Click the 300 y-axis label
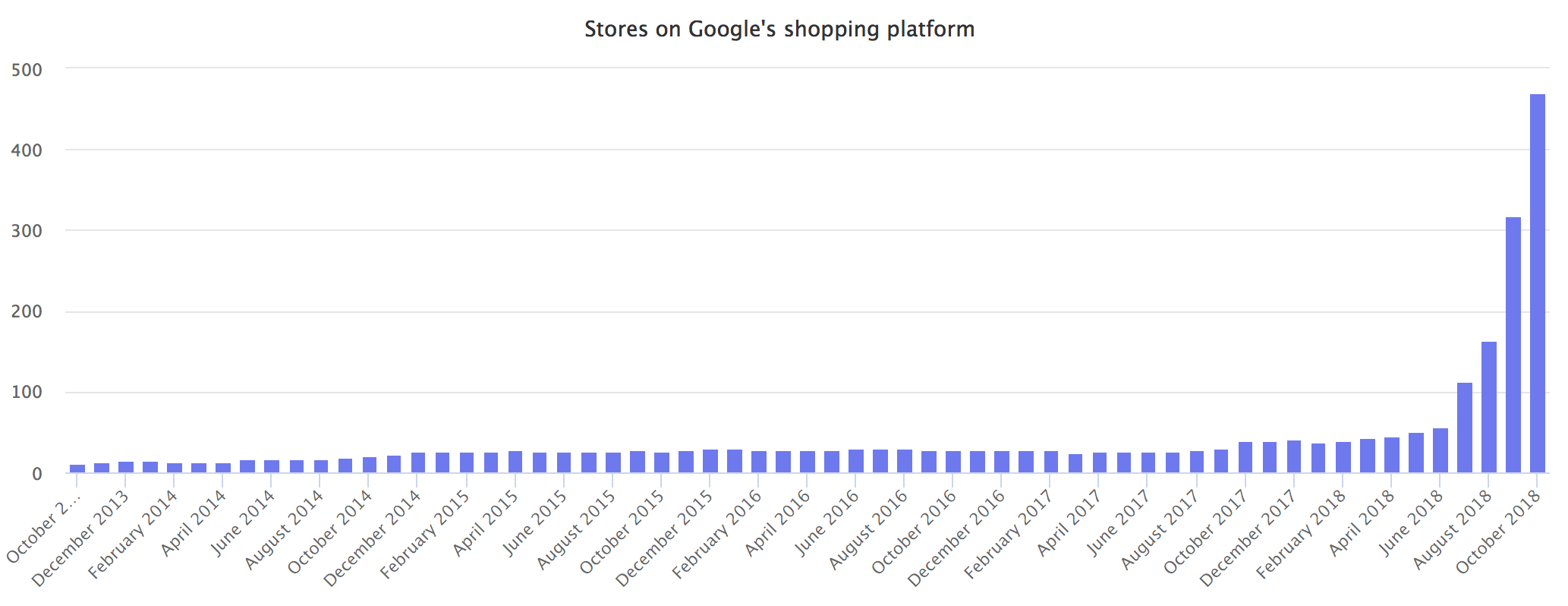Viewport: 1568px width, 606px height. [27, 231]
